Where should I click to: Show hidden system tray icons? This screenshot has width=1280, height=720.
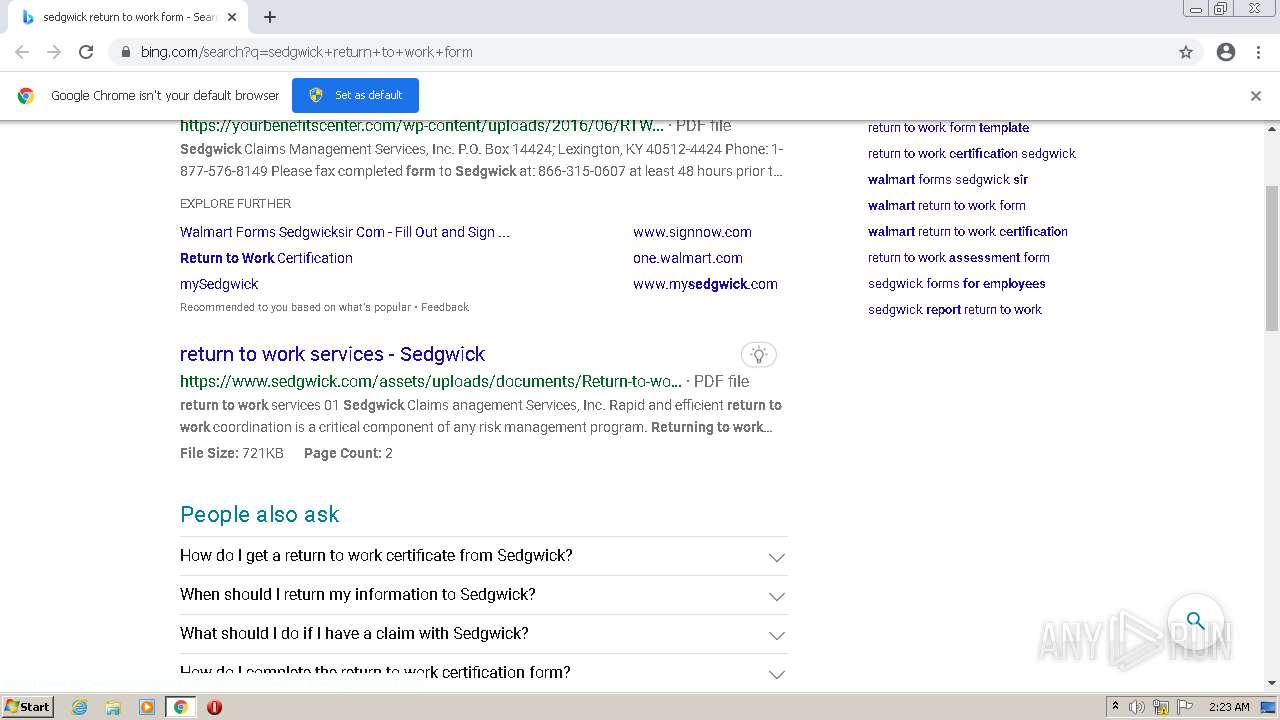(1115, 707)
